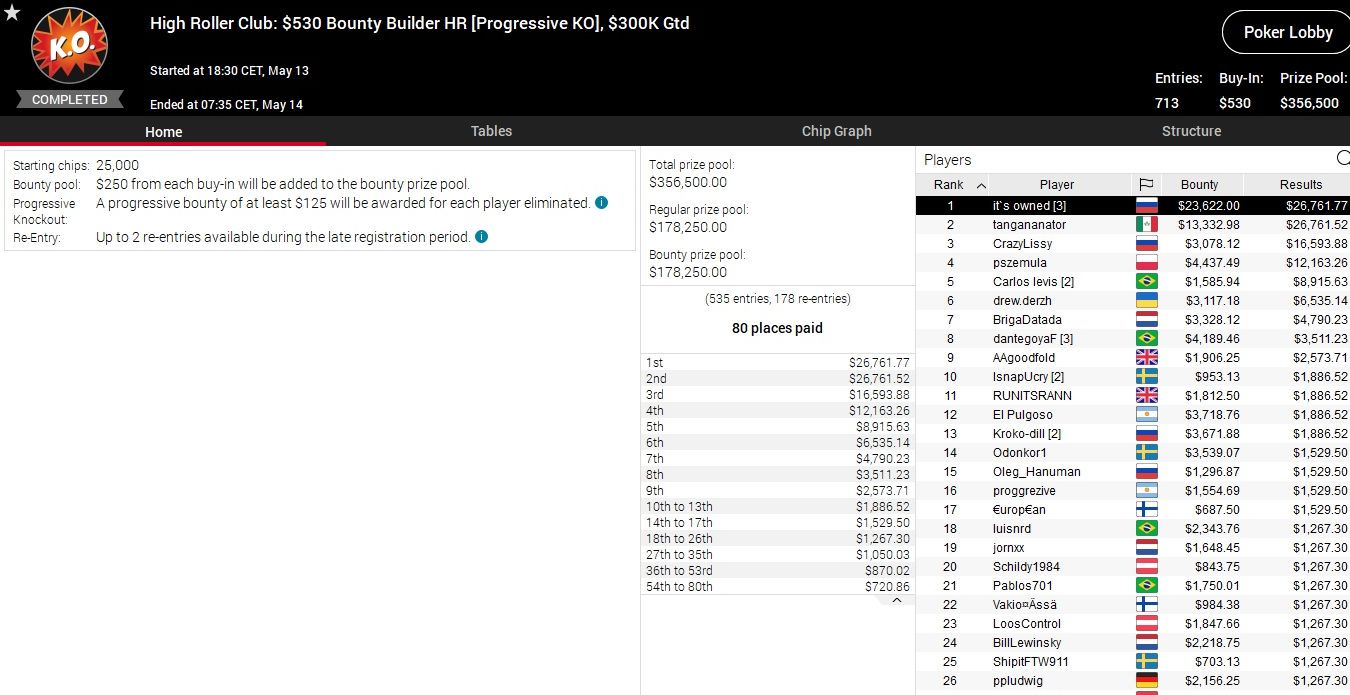Sort by Player column header
The width and height of the screenshot is (1350, 695).
click(x=1056, y=185)
